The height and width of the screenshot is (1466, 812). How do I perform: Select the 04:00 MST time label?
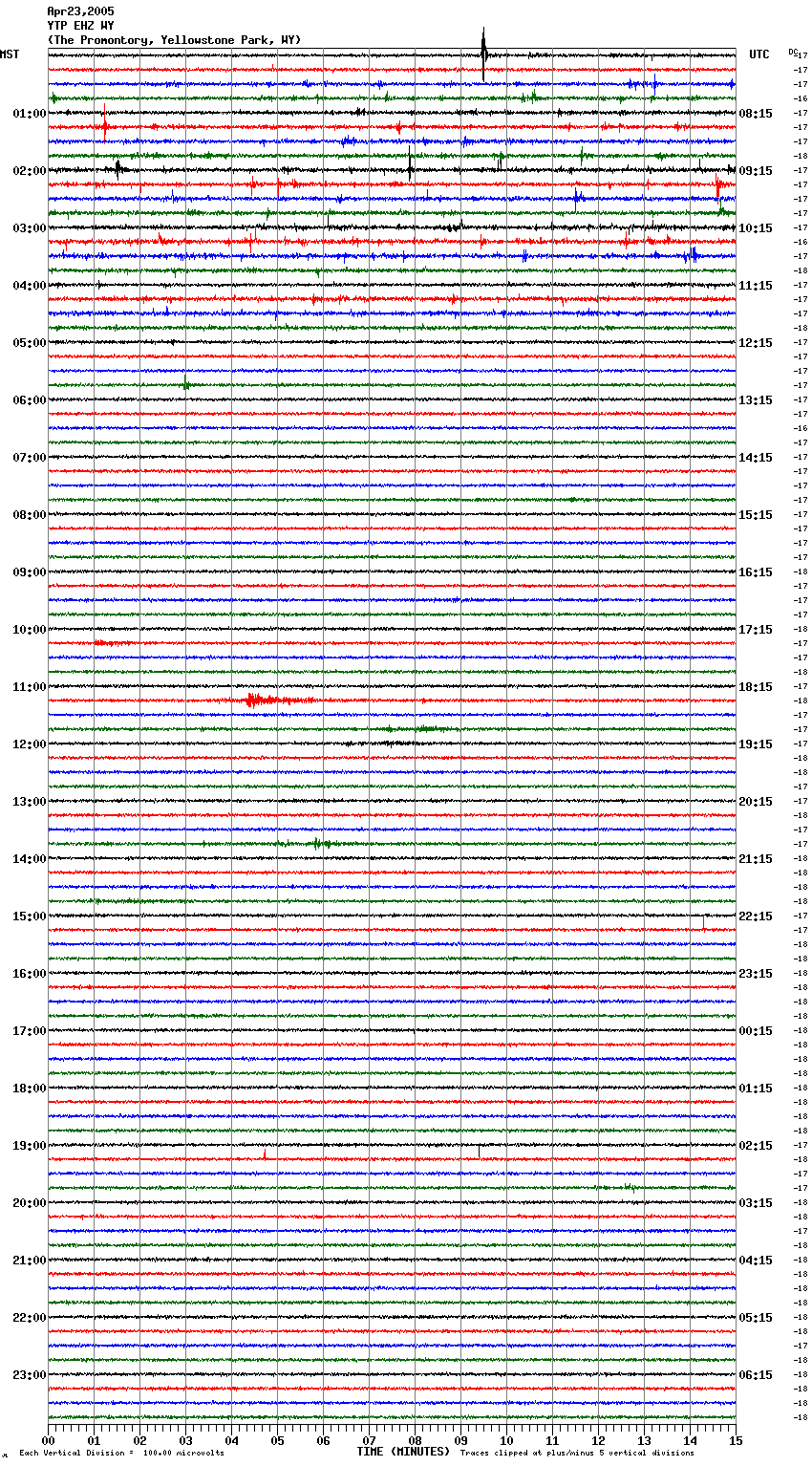tap(30, 286)
